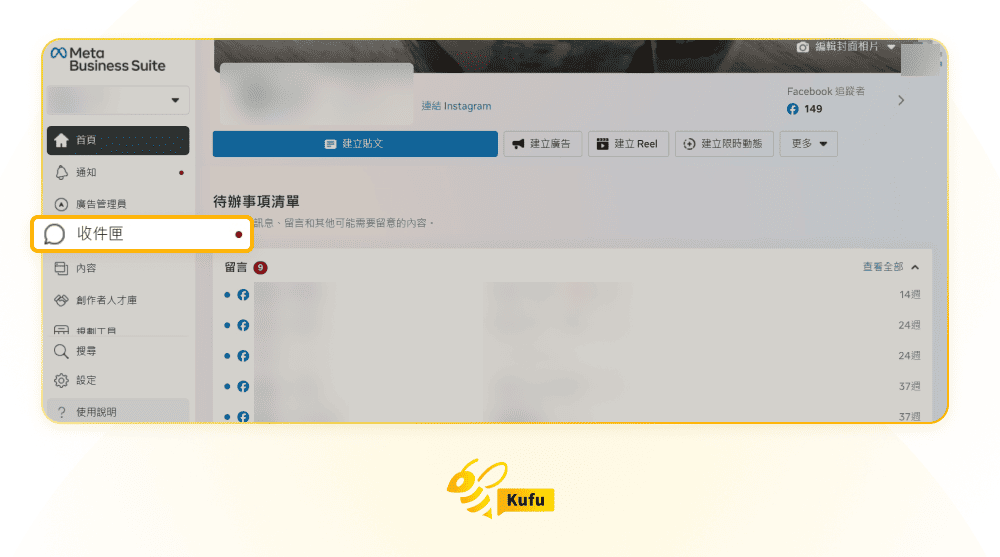Open the account selector dropdown in sidebar
This screenshot has height=557, width=1000.
tap(118, 100)
